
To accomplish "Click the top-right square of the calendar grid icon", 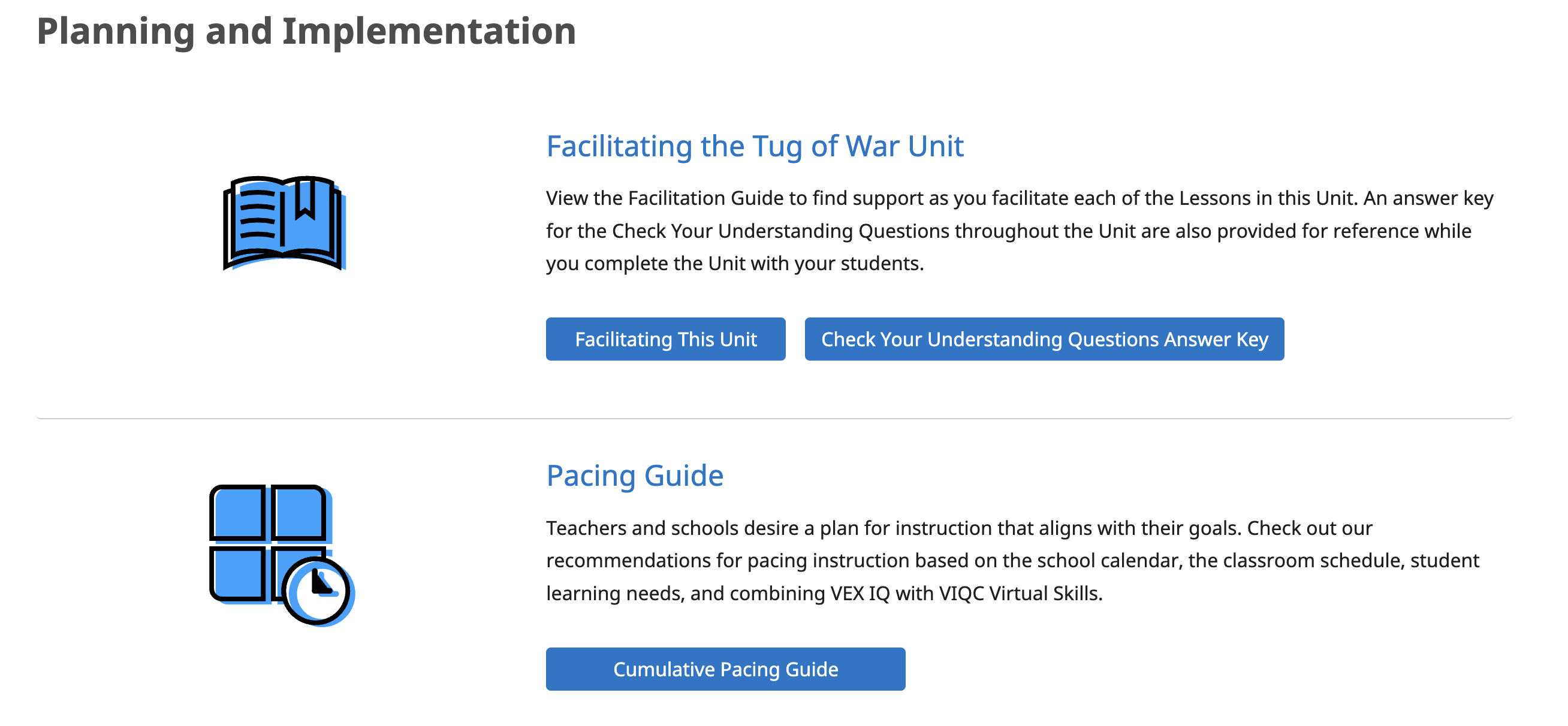I will click(298, 513).
